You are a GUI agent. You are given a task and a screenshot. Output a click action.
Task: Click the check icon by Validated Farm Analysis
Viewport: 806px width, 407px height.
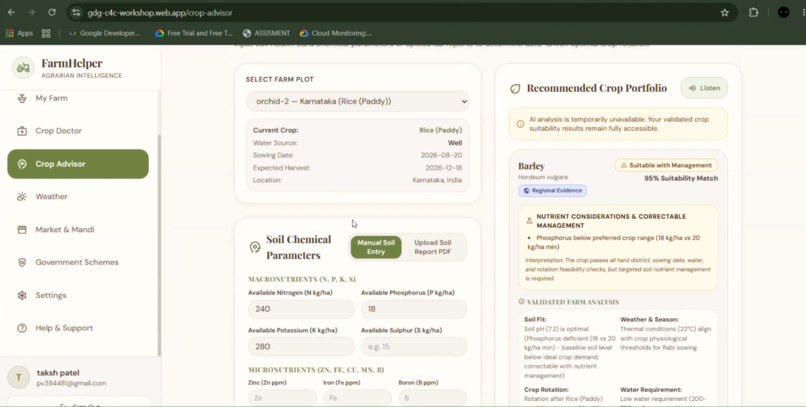521,302
